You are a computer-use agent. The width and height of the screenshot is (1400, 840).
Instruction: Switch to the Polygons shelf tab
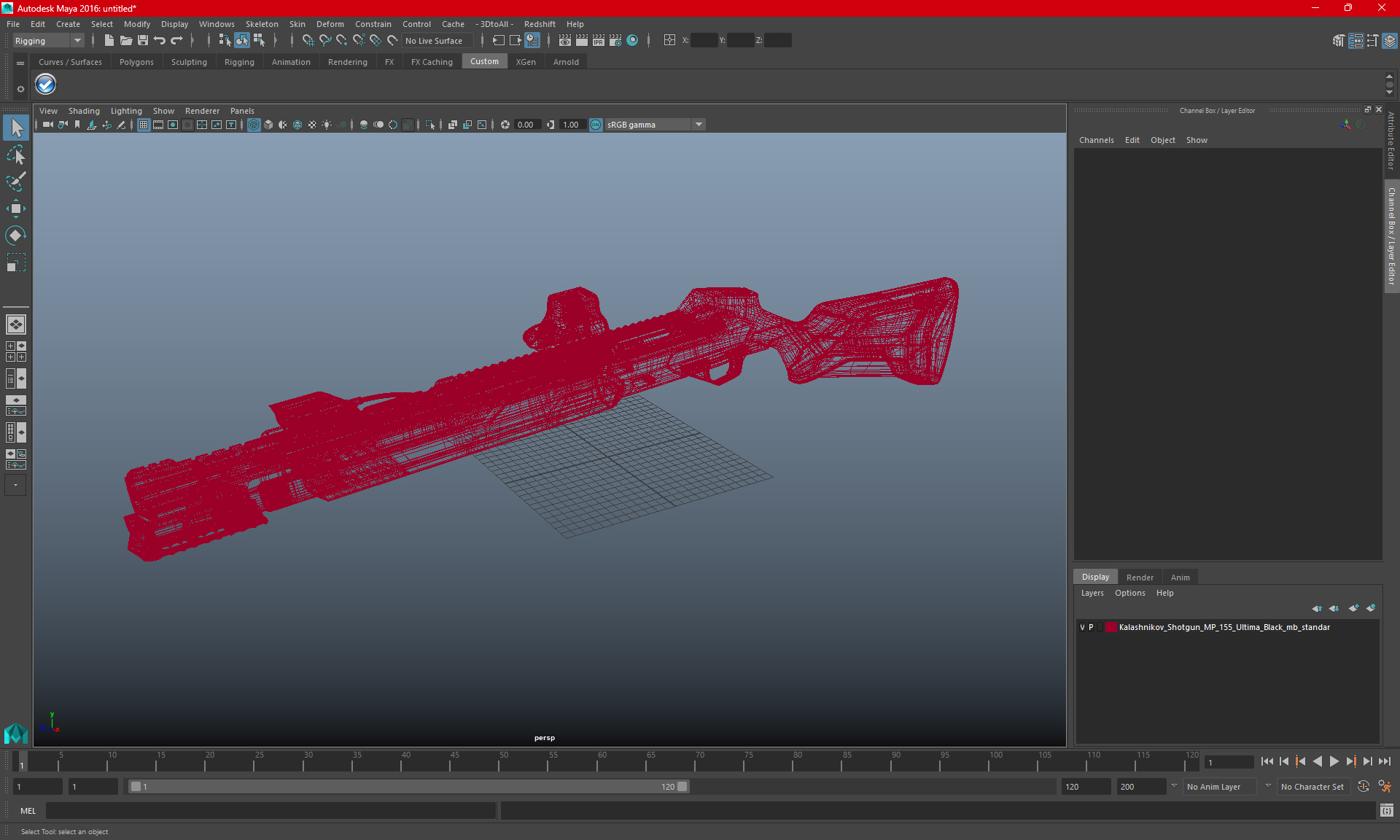coord(136,62)
